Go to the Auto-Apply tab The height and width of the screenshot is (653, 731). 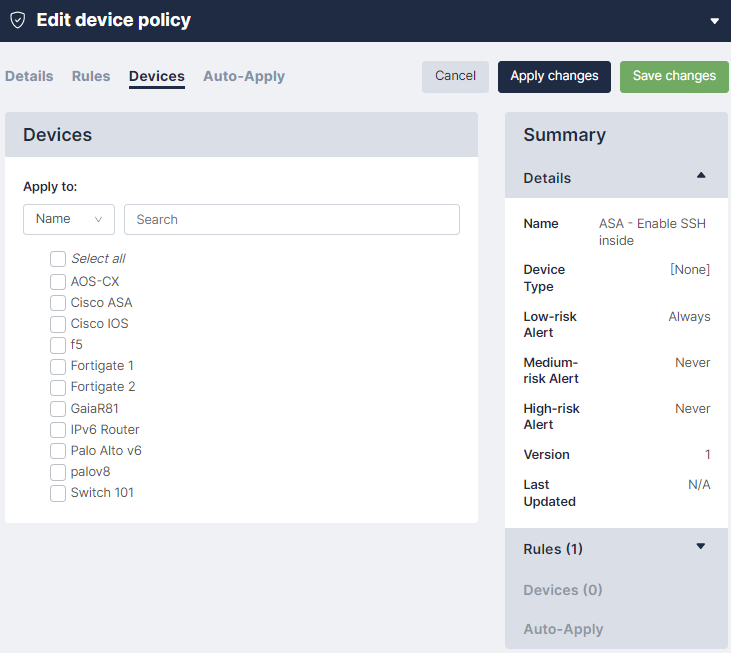tap(244, 76)
